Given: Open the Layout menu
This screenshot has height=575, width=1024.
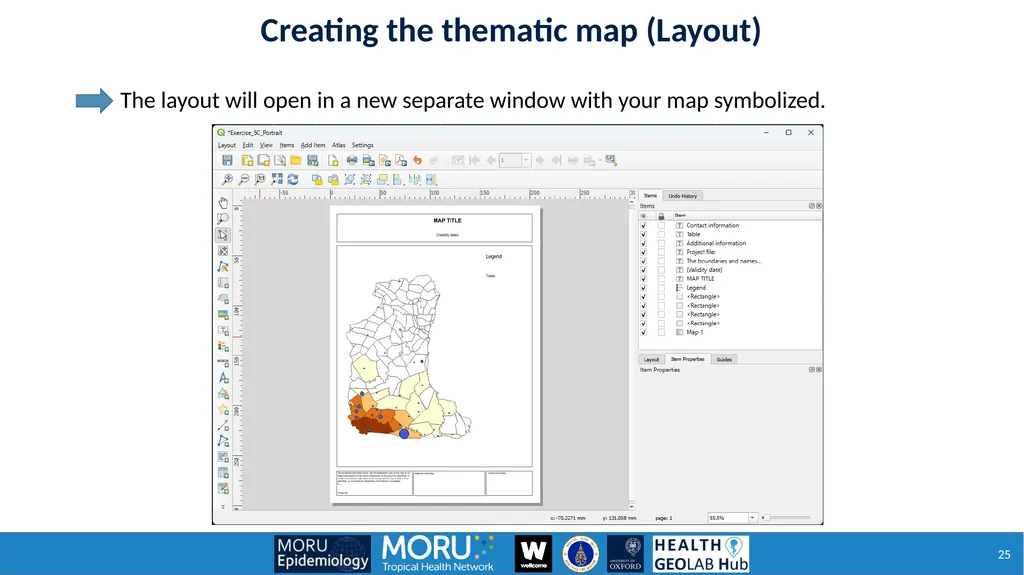Looking at the screenshot, I should [x=227, y=145].
